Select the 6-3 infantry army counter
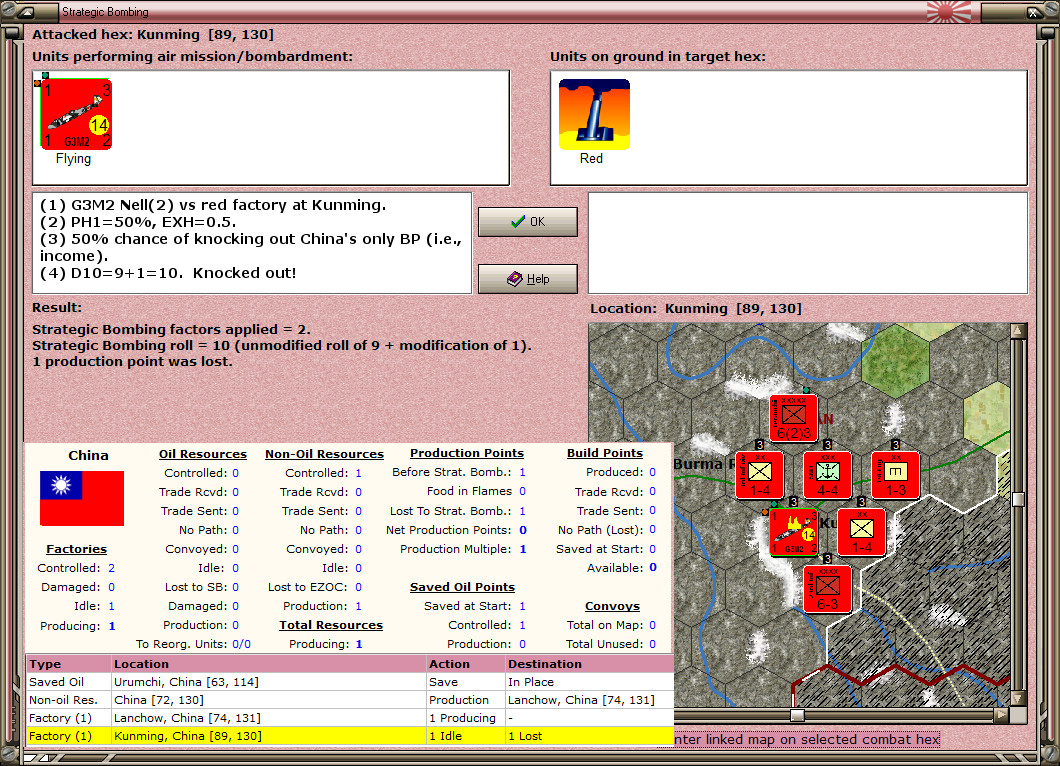The width and height of the screenshot is (1060, 766). 827,589
